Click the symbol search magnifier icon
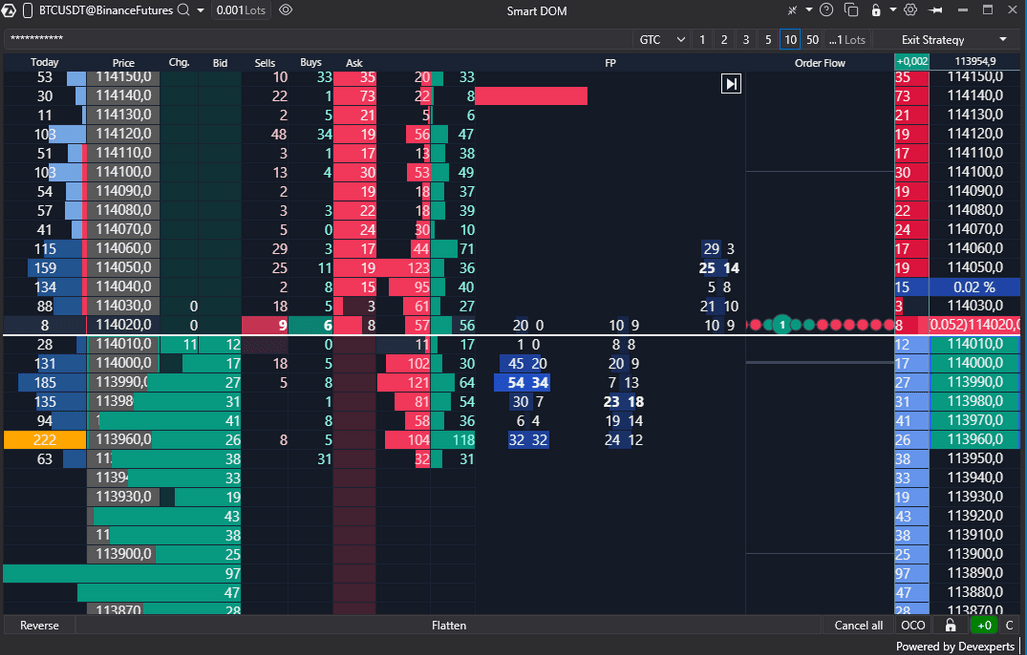 click(x=182, y=10)
